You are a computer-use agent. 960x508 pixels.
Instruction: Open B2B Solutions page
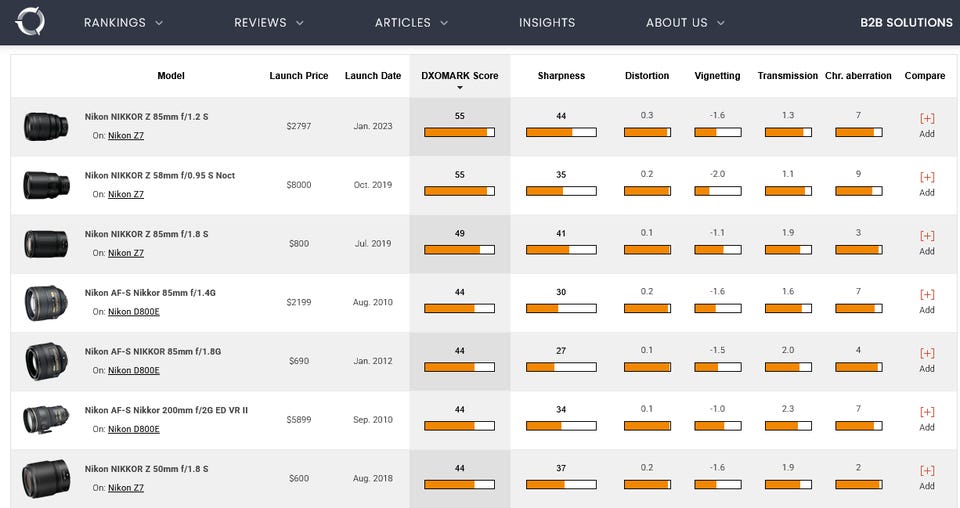pos(906,22)
